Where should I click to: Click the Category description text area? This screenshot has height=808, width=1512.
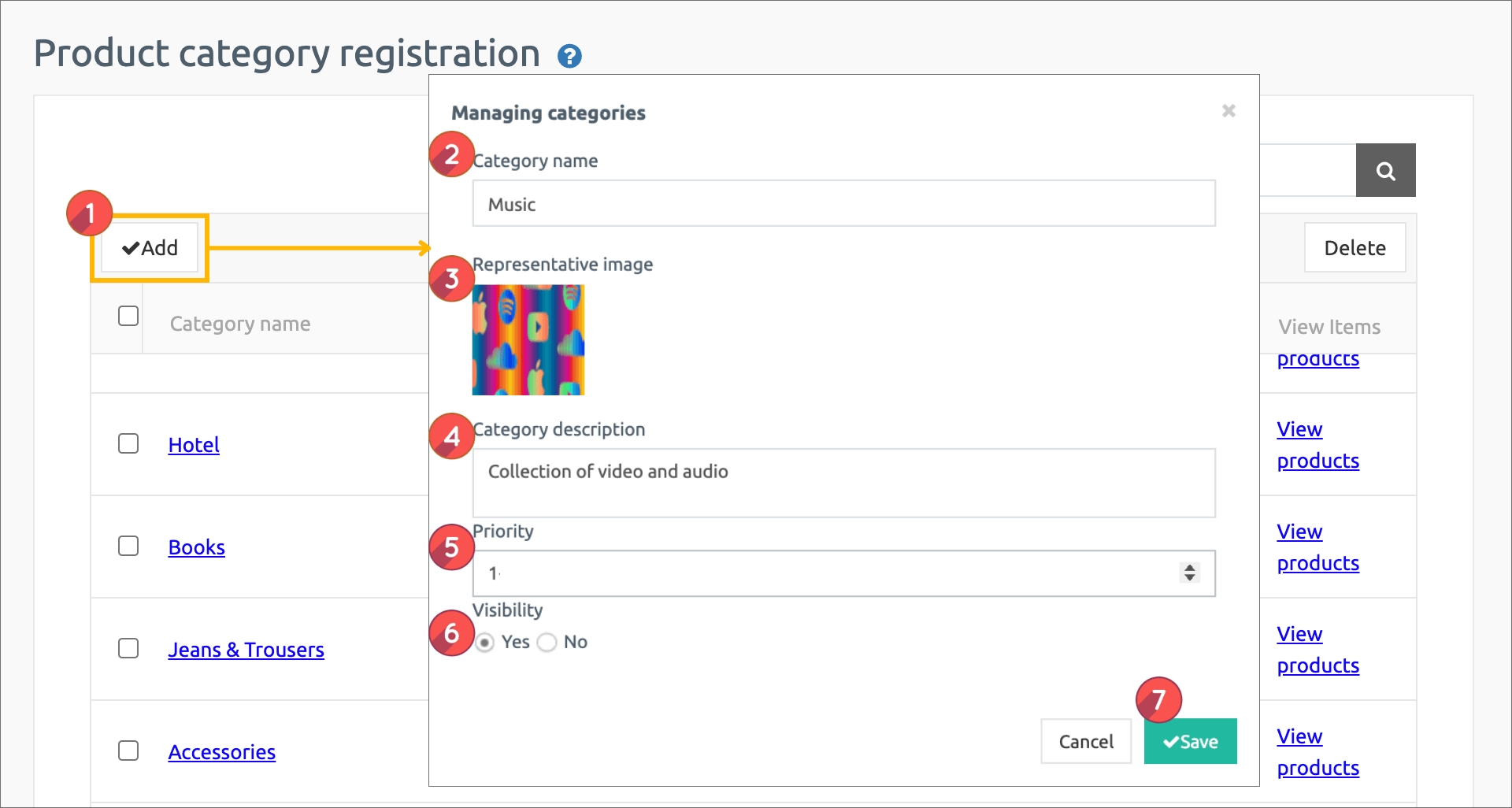pos(843,483)
